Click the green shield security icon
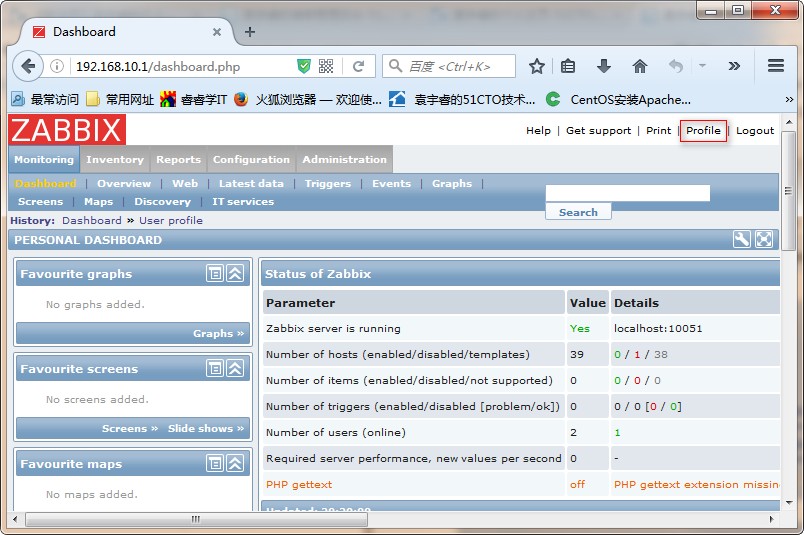 point(304,66)
